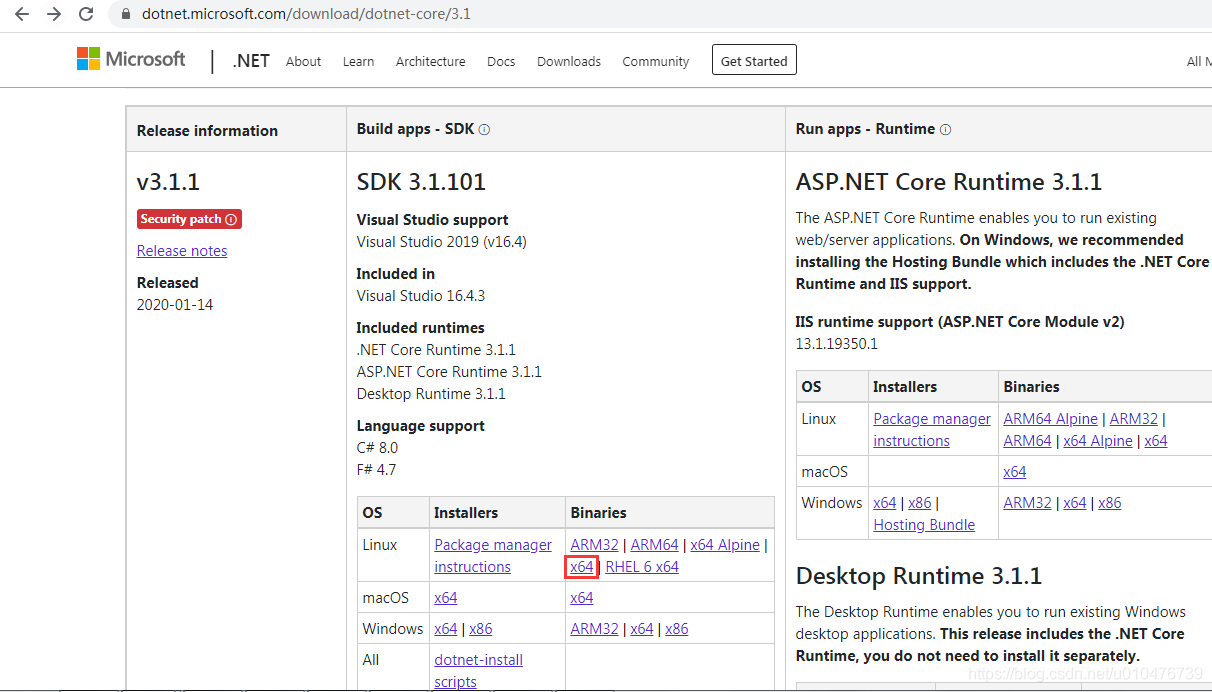This screenshot has width=1212, height=692.
Task: Click the padlock icon in the address bar
Action: tap(125, 15)
